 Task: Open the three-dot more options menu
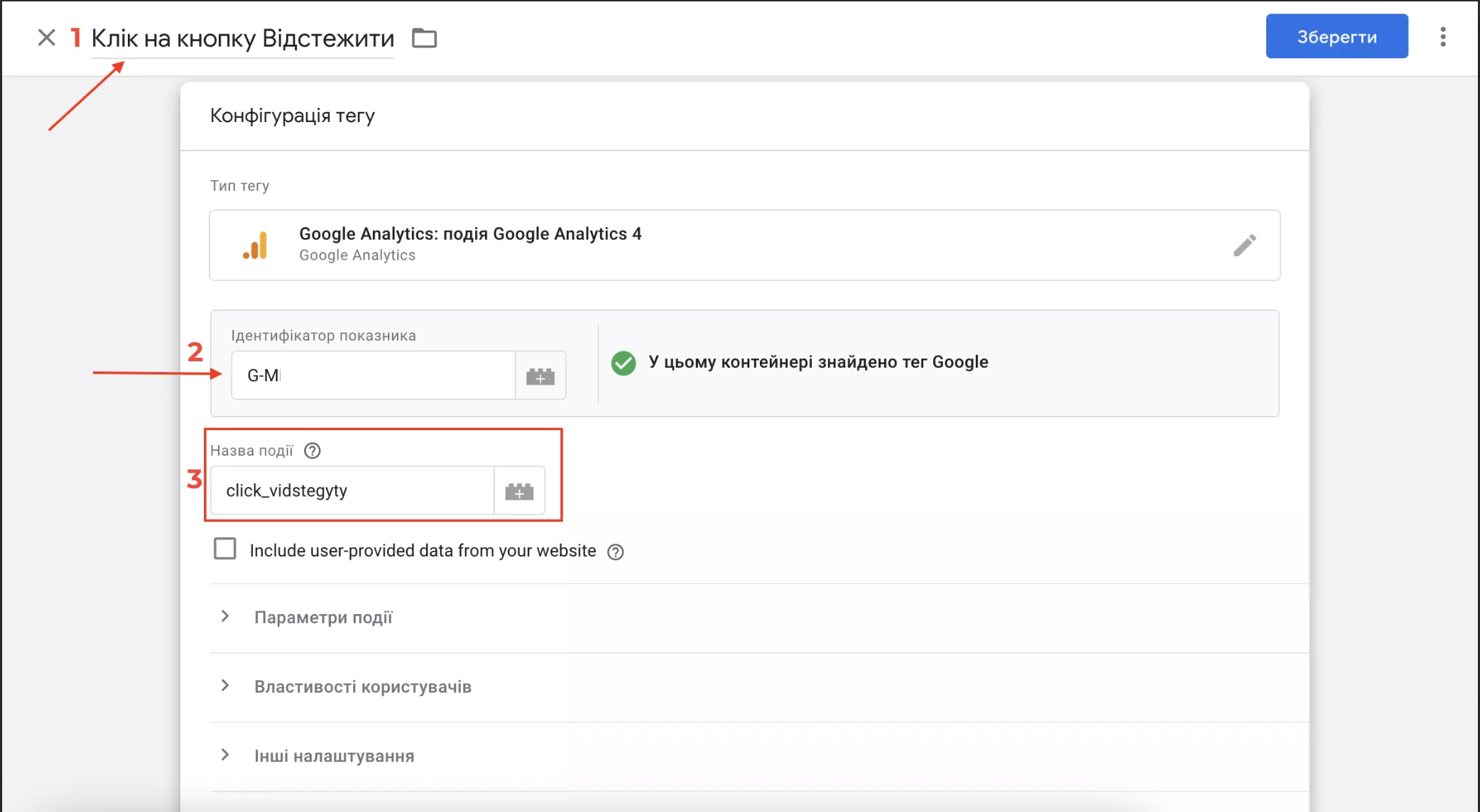1442,37
